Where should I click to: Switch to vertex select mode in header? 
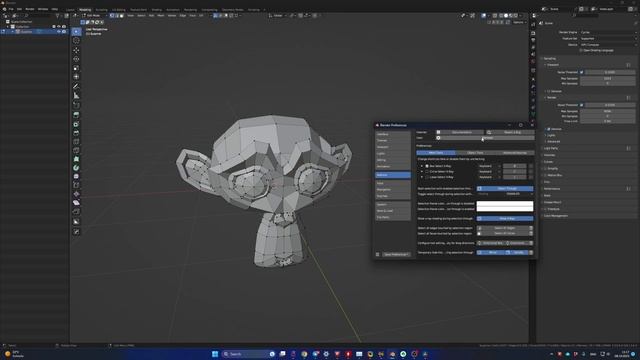pos(112,16)
